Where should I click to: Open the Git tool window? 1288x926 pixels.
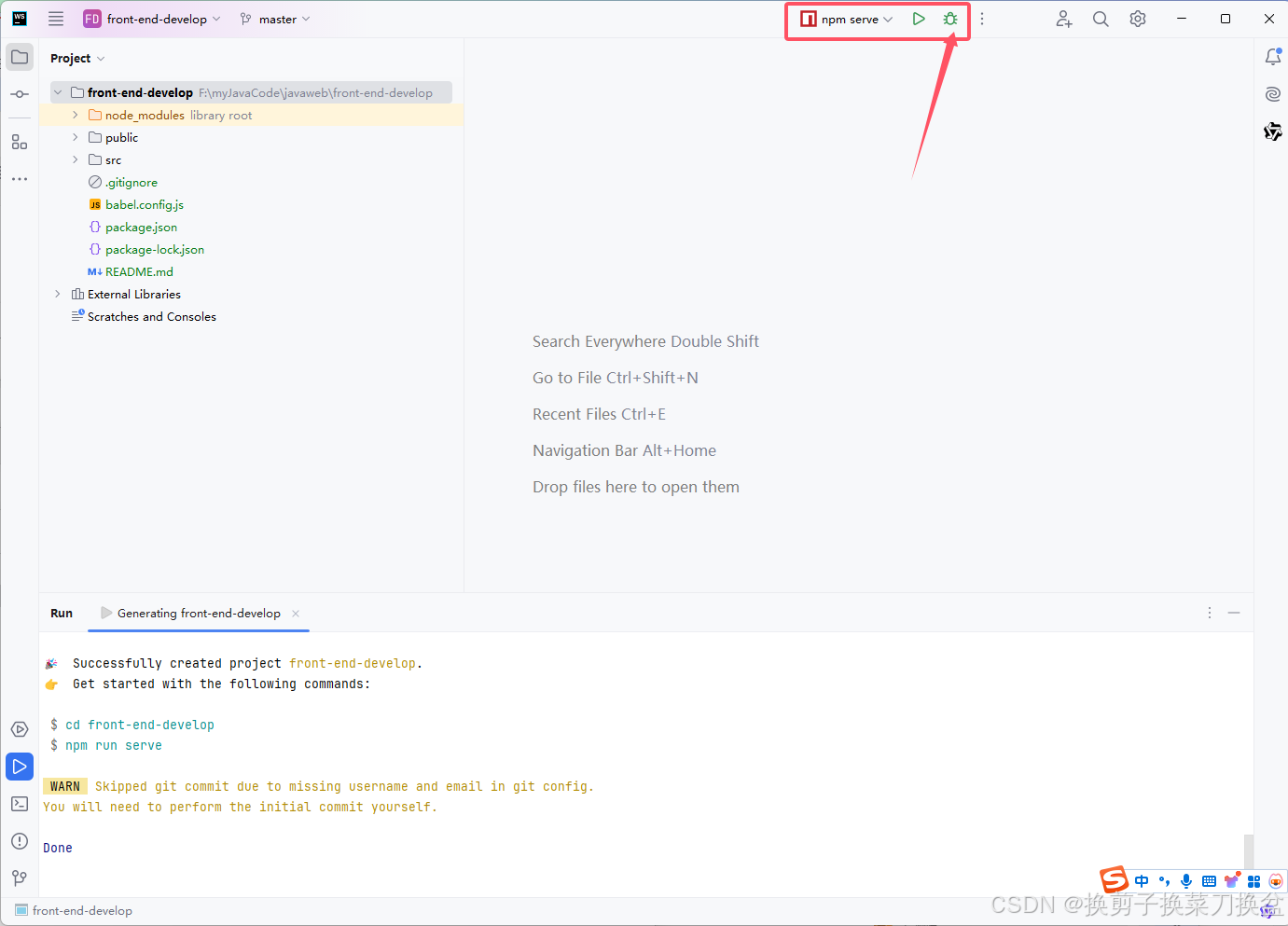20,878
